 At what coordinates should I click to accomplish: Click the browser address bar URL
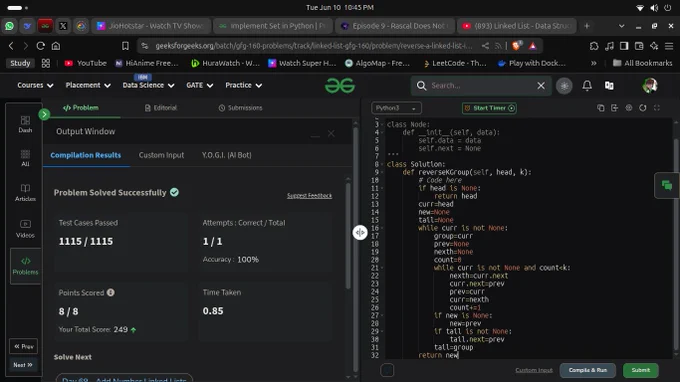[314, 46]
